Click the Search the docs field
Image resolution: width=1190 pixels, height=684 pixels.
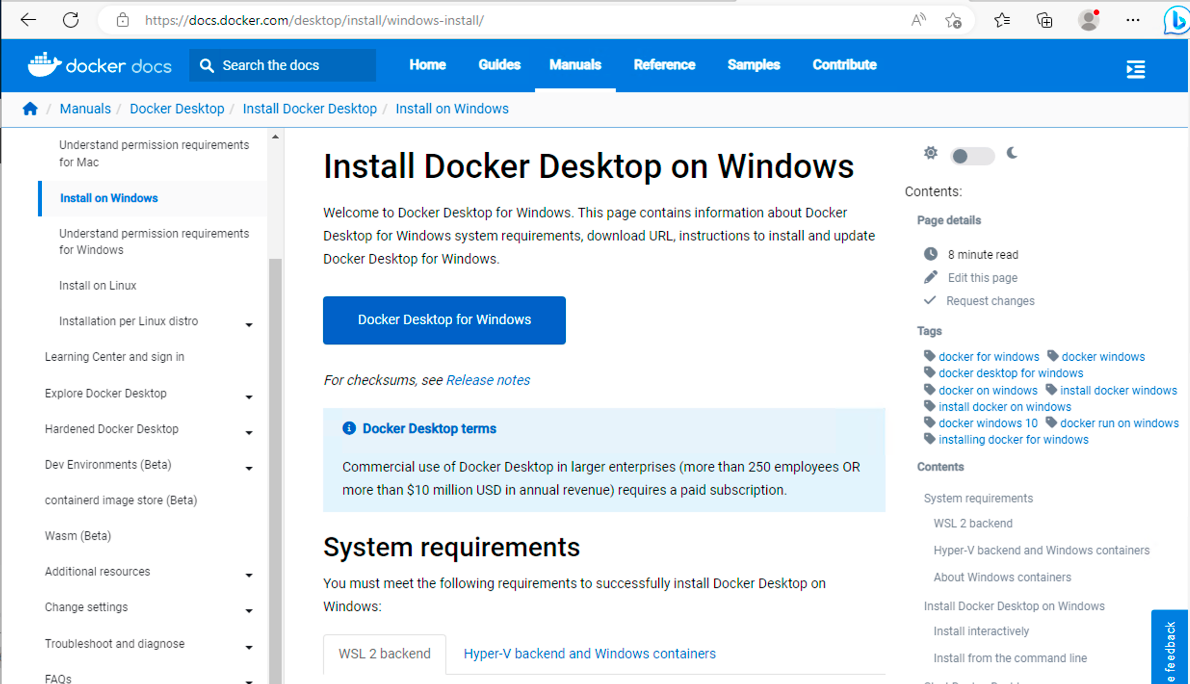pyautogui.click(x=283, y=65)
